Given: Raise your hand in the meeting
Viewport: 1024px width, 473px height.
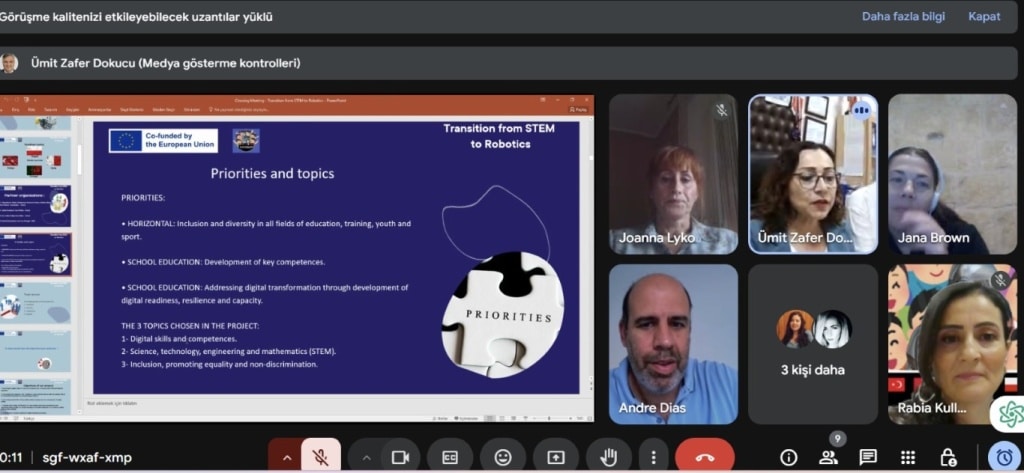Looking at the screenshot, I should (x=608, y=457).
